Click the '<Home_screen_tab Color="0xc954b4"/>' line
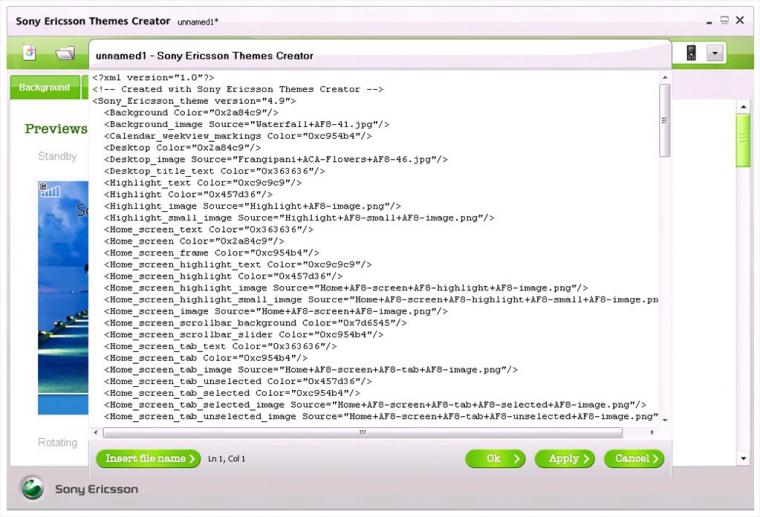Viewport: 760px width, 517px height. click(206, 358)
